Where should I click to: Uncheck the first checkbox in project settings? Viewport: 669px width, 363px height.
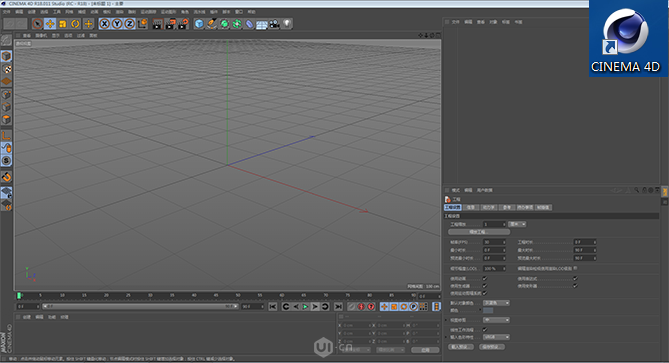click(x=485, y=278)
